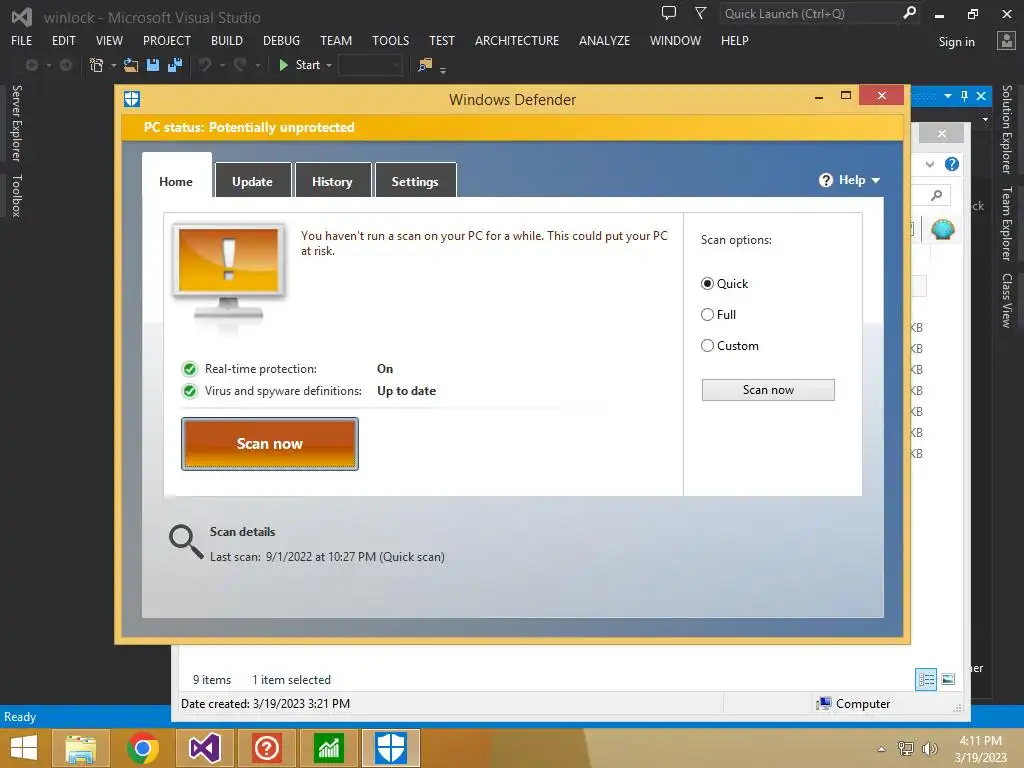Open the ARCHITECTURE menu
The width and height of the screenshot is (1024, 768).
[517, 40]
